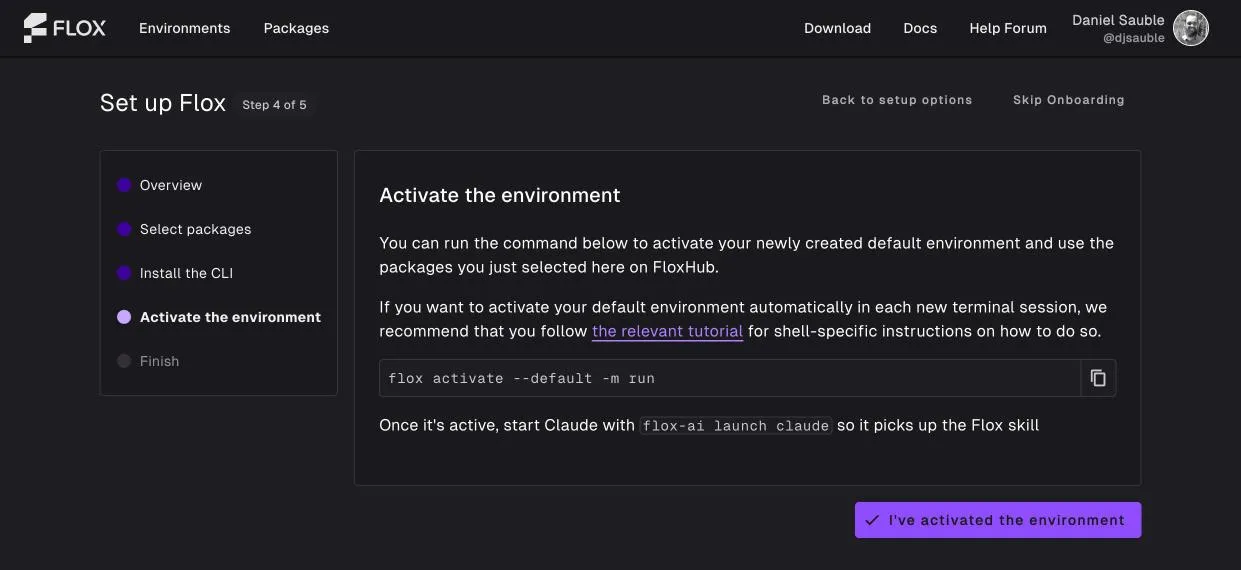Click the Set up Flox title
This screenshot has width=1241, height=570.
(x=163, y=103)
